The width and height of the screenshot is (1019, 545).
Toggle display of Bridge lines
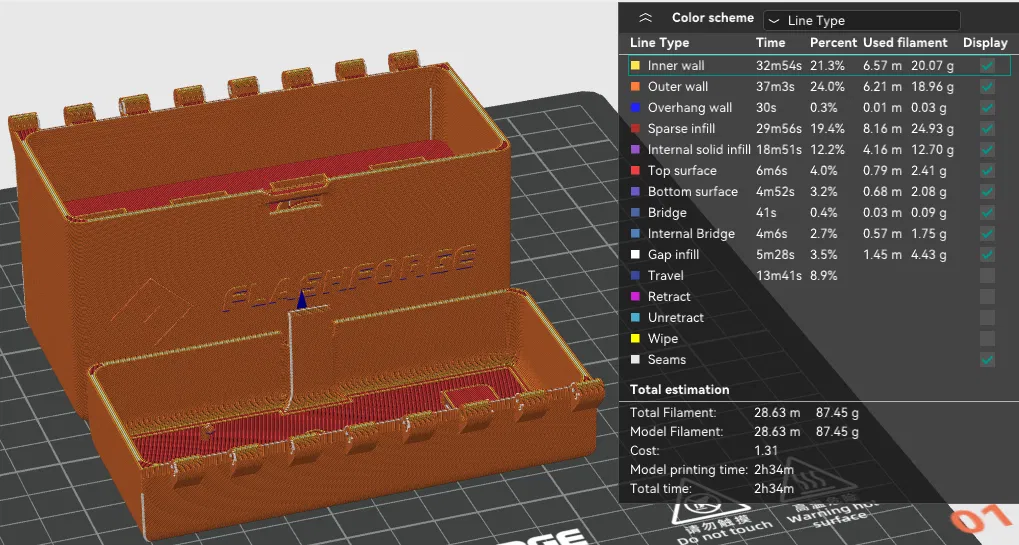tap(987, 212)
